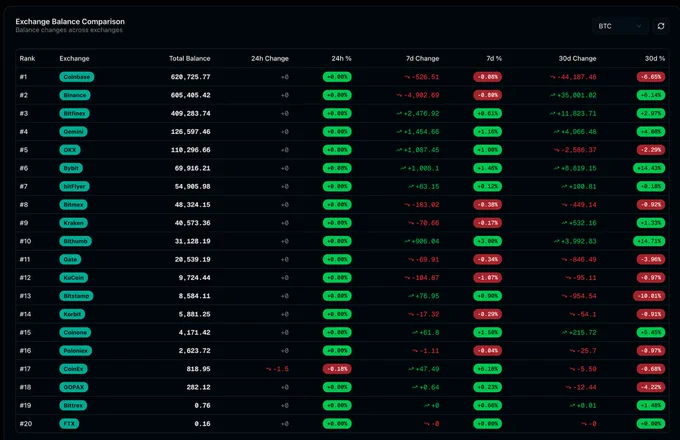This screenshot has width=680, height=440.
Task: Click total balance 126,597.46
Action: 190,131
